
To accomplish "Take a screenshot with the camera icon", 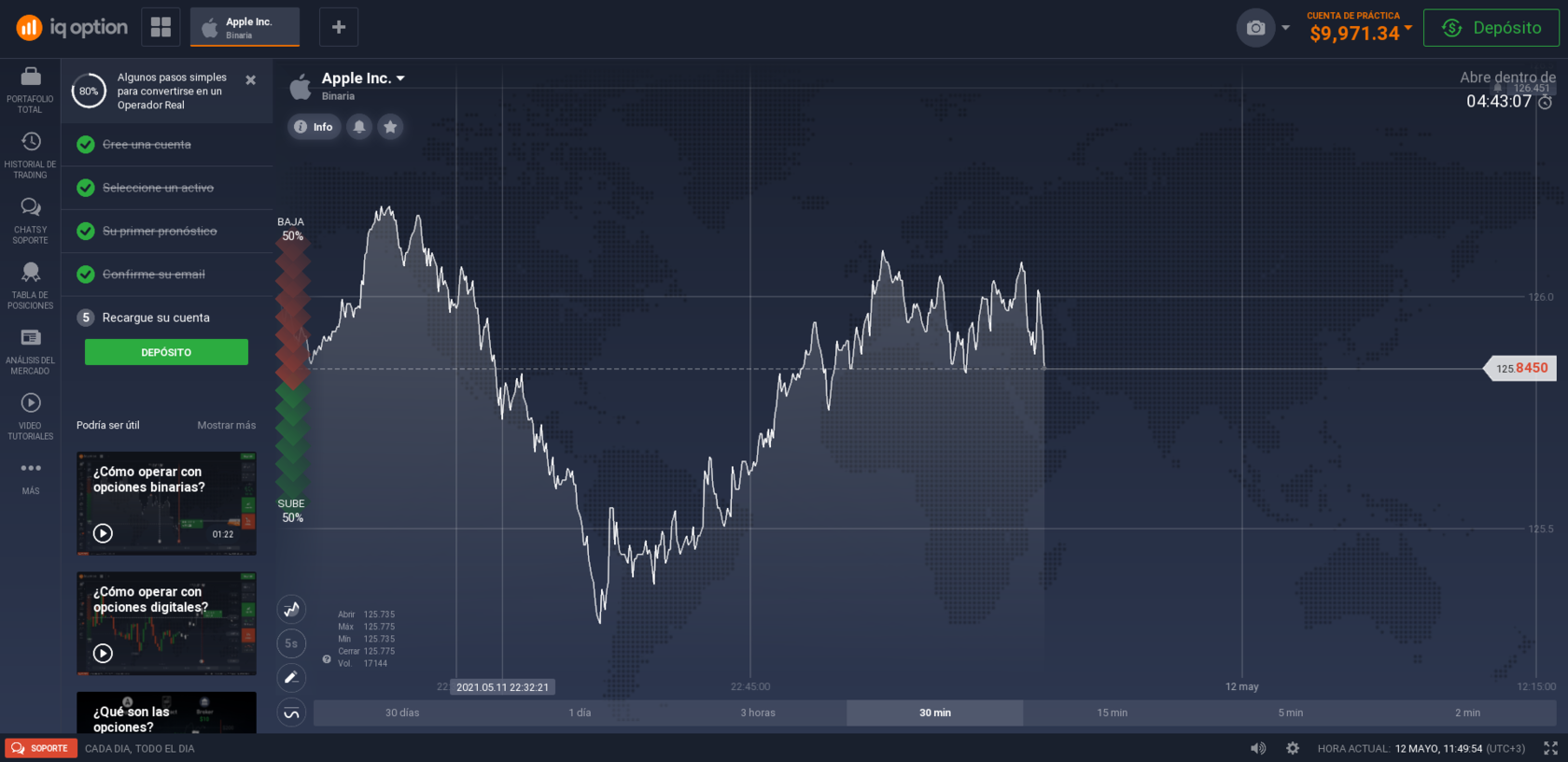I will (x=1255, y=28).
